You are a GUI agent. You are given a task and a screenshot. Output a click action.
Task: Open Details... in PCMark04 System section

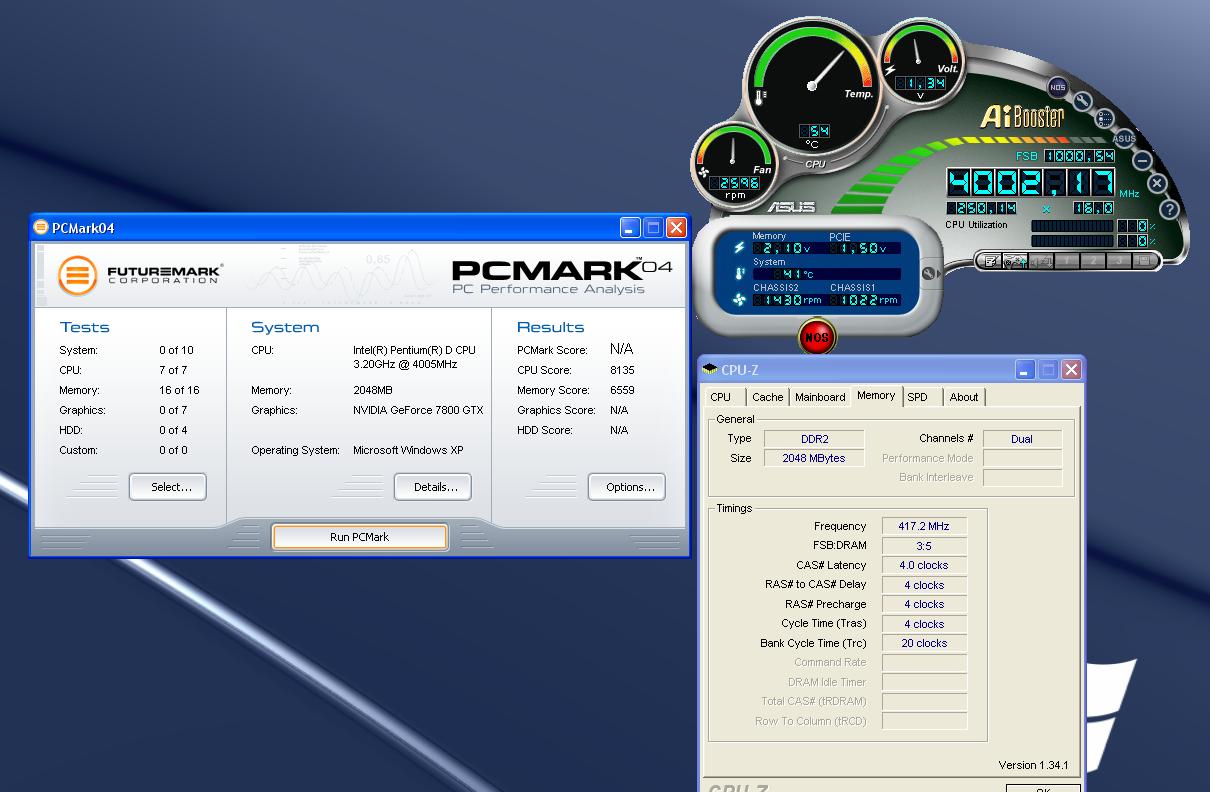[x=433, y=487]
